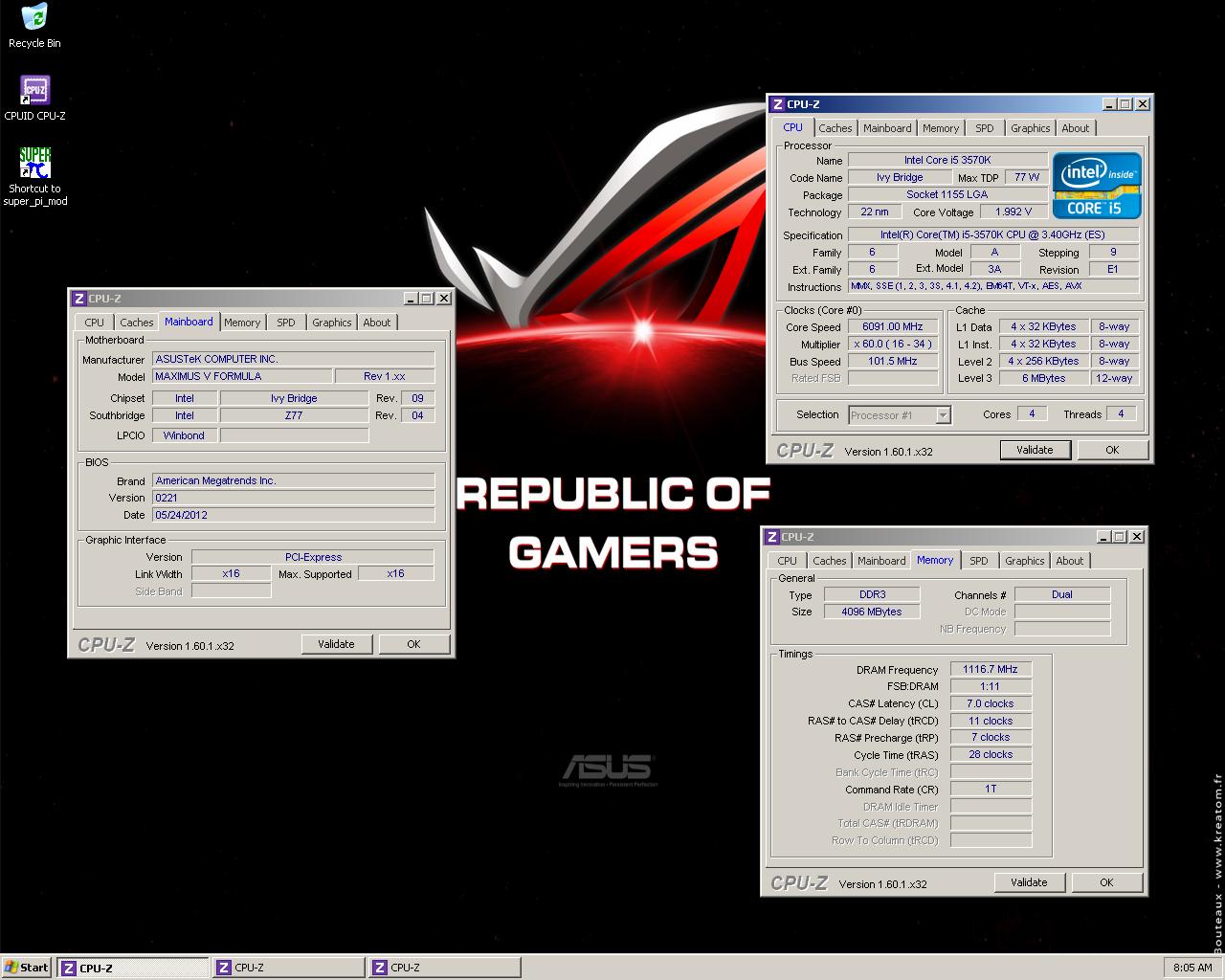
Task: Click the 8:05 AM system clock
Action: [x=1192, y=968]
